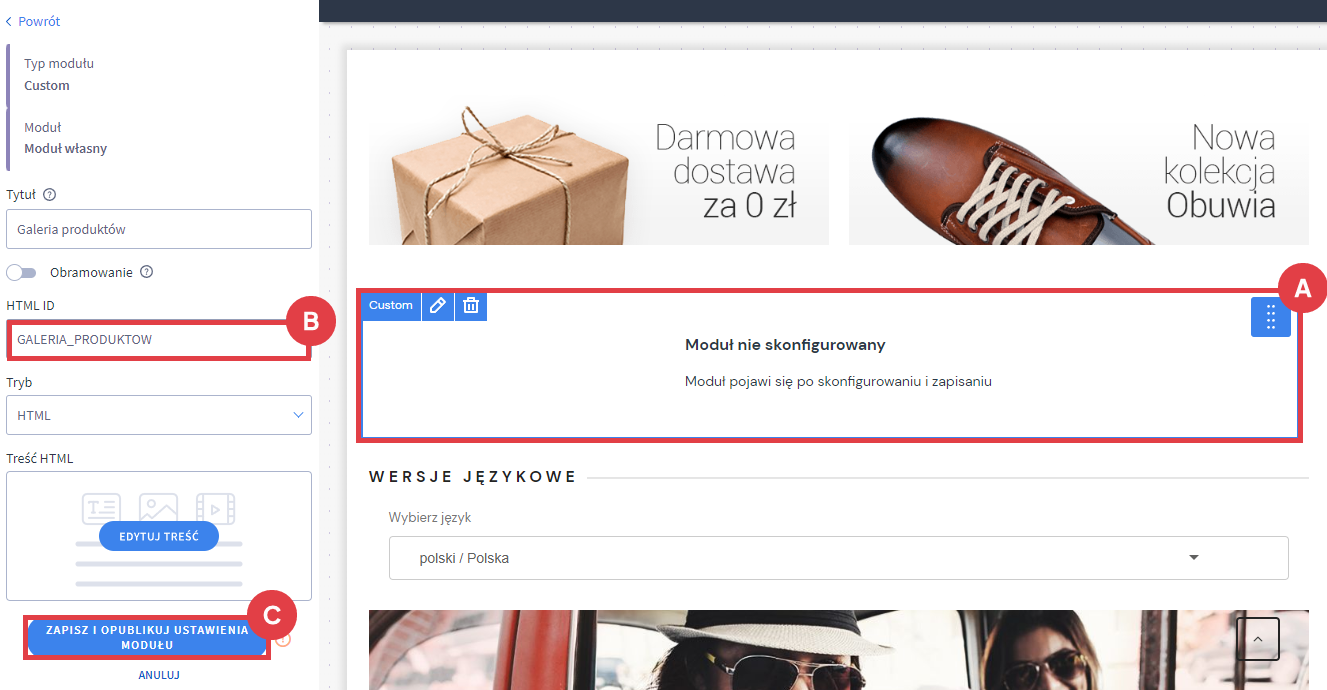Image resolution: width=1327 pixels, height=690 pixels.
Task: Click the info icon beside the save button
Action: [283, 639]
